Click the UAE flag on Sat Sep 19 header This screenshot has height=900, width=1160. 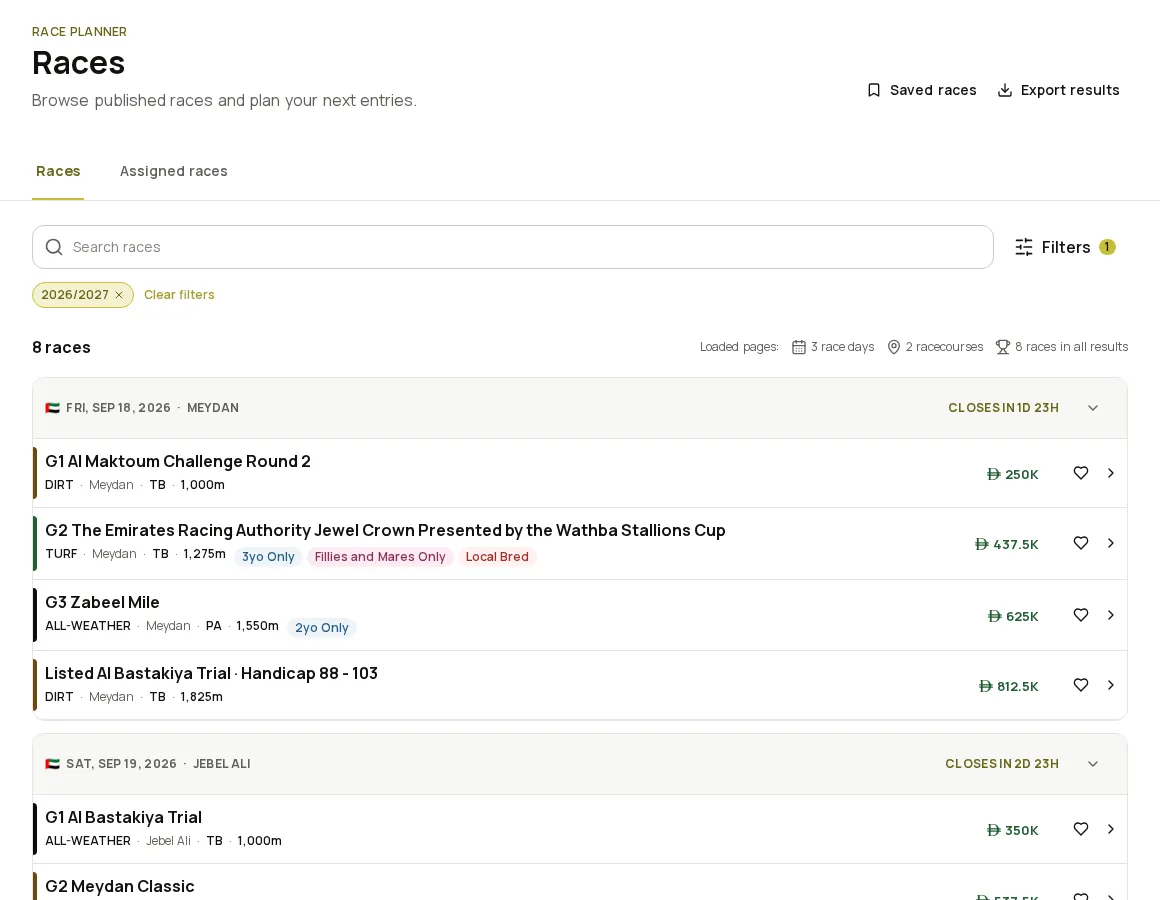click(53, 764)
